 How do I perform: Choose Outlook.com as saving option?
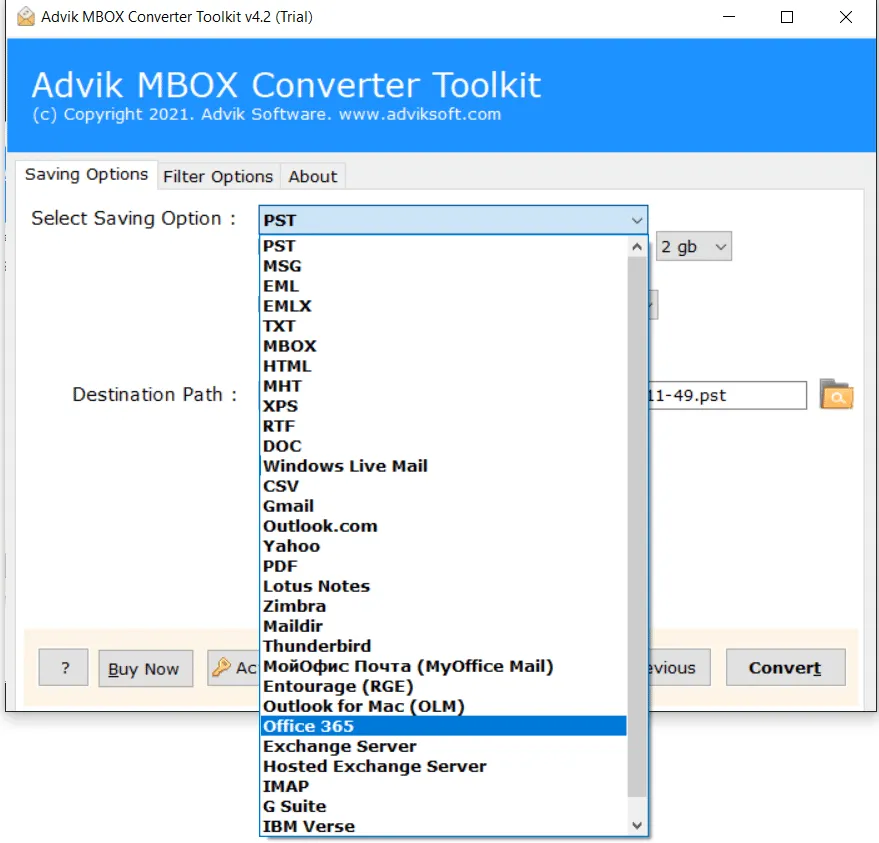443,526
